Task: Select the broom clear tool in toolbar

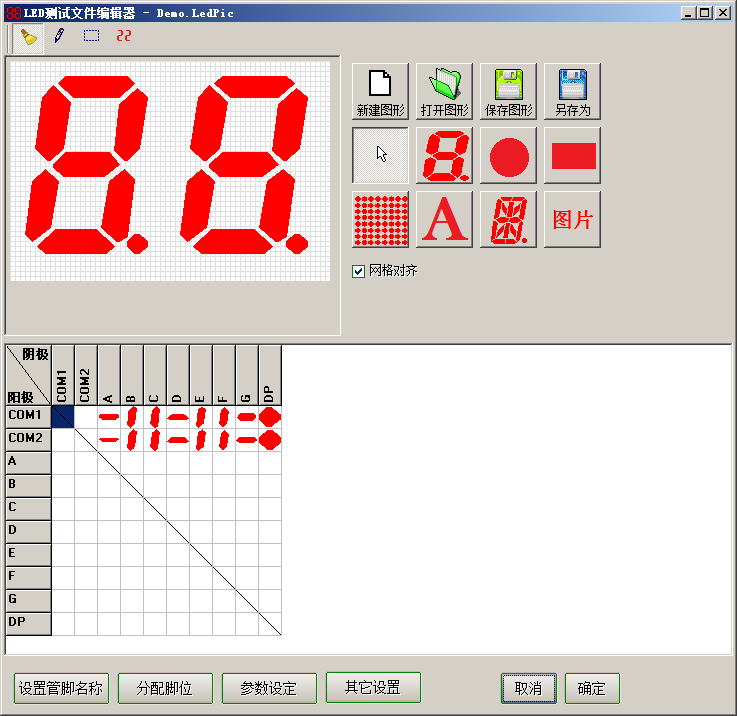Action: [29, 37]
